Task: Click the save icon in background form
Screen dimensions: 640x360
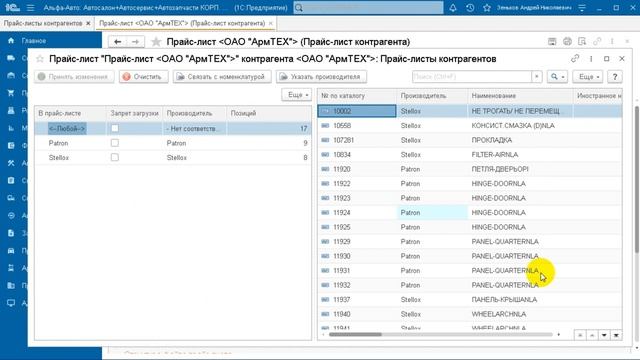Action: click(552, 41)
